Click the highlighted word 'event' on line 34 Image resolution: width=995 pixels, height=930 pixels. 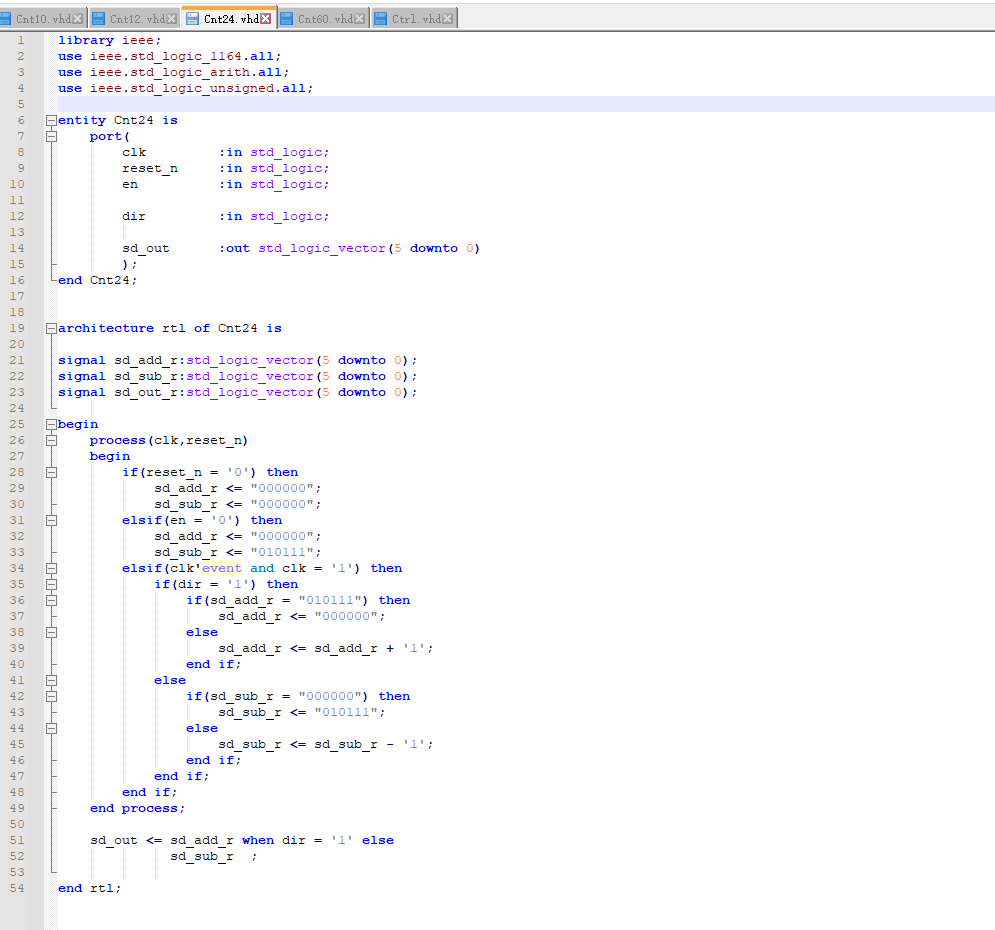[221, 568]
